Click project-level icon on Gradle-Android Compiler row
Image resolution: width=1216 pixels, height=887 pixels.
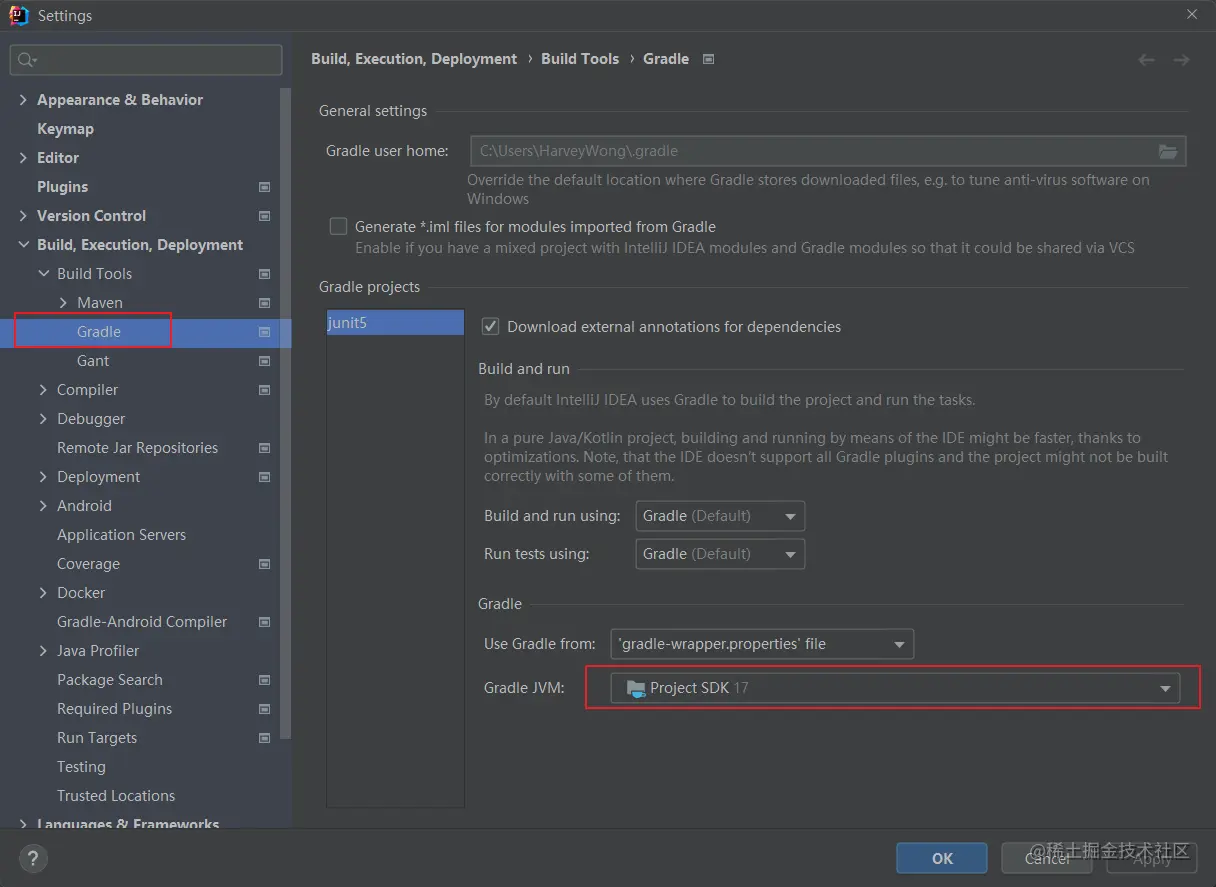click(265, 622)
